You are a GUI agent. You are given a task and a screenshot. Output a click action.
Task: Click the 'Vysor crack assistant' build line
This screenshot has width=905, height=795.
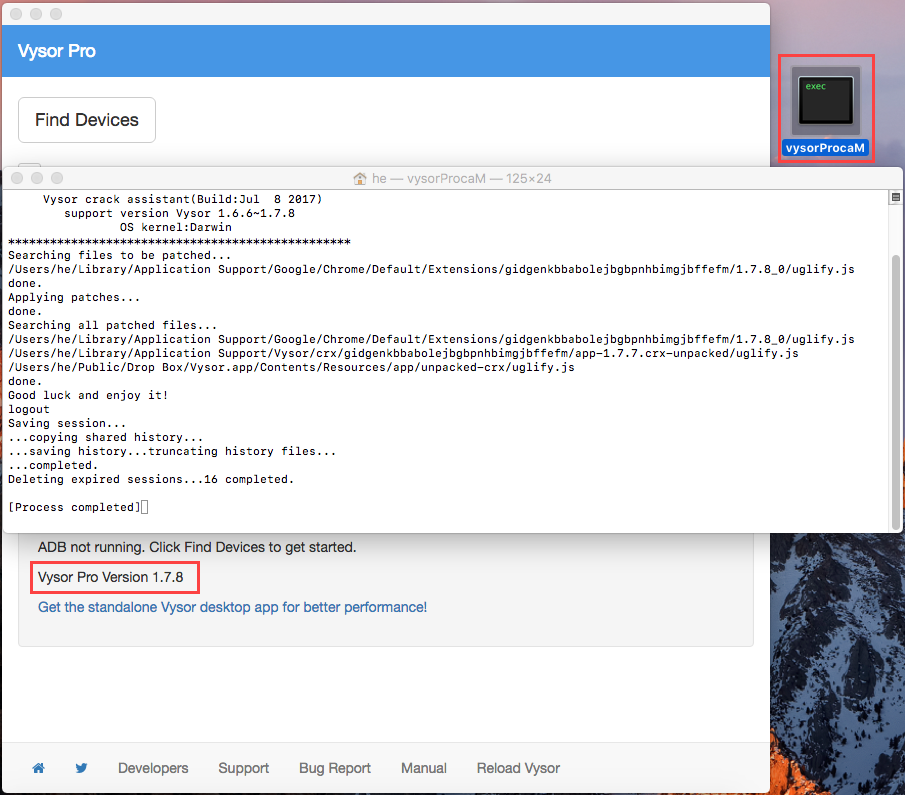coord(182,199)
